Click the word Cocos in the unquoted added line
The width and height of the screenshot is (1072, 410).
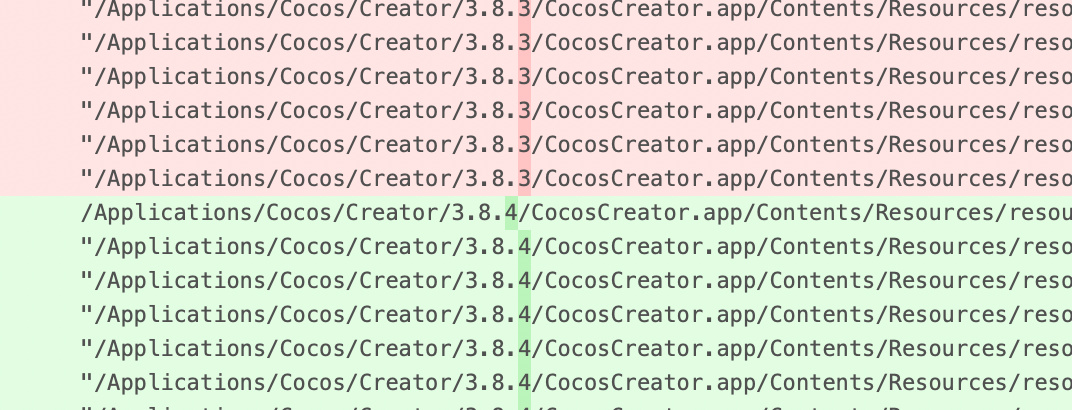(x=299, y=213)
